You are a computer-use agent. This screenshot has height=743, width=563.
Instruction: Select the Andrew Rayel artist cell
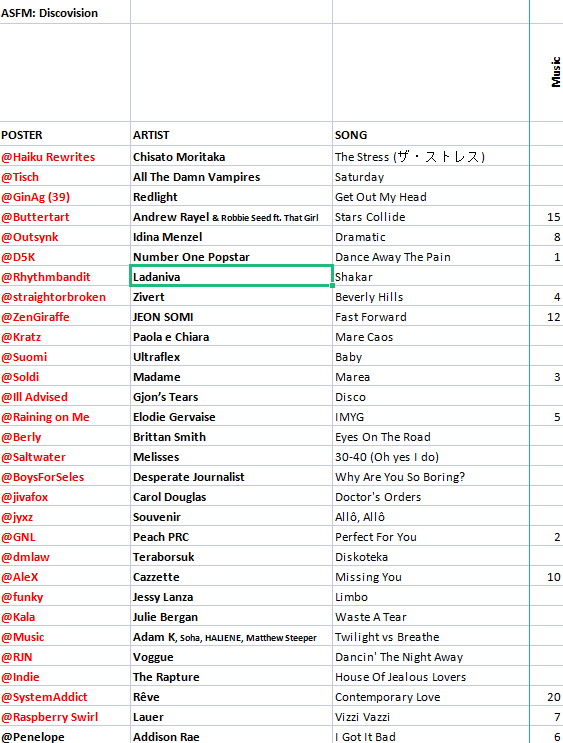pyautogui.click(x=231, y=217)
